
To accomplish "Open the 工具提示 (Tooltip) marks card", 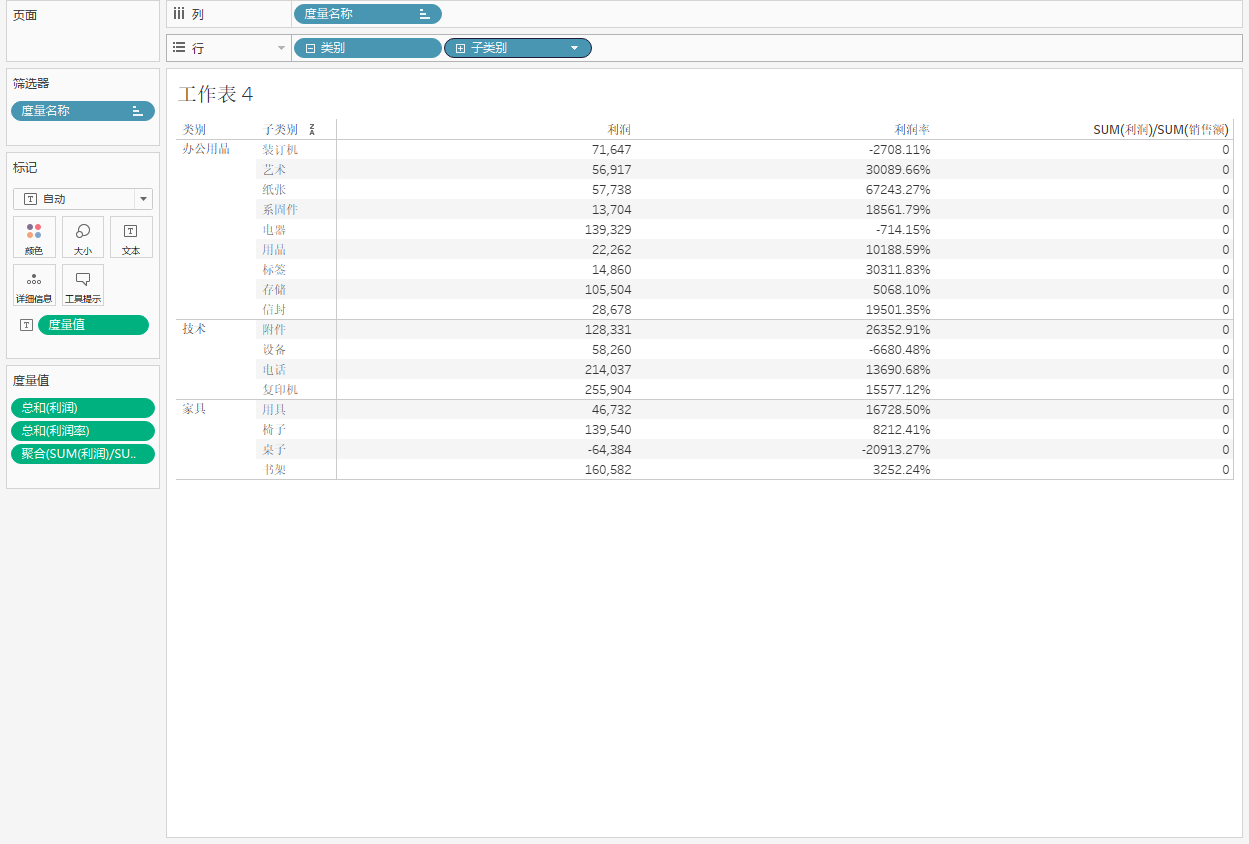I will pos(83,285).
